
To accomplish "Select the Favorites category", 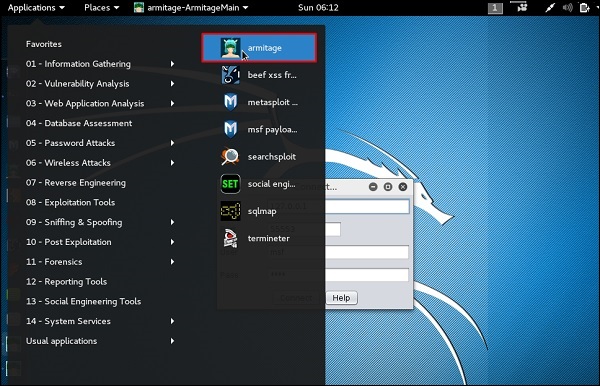I will 44,44.
